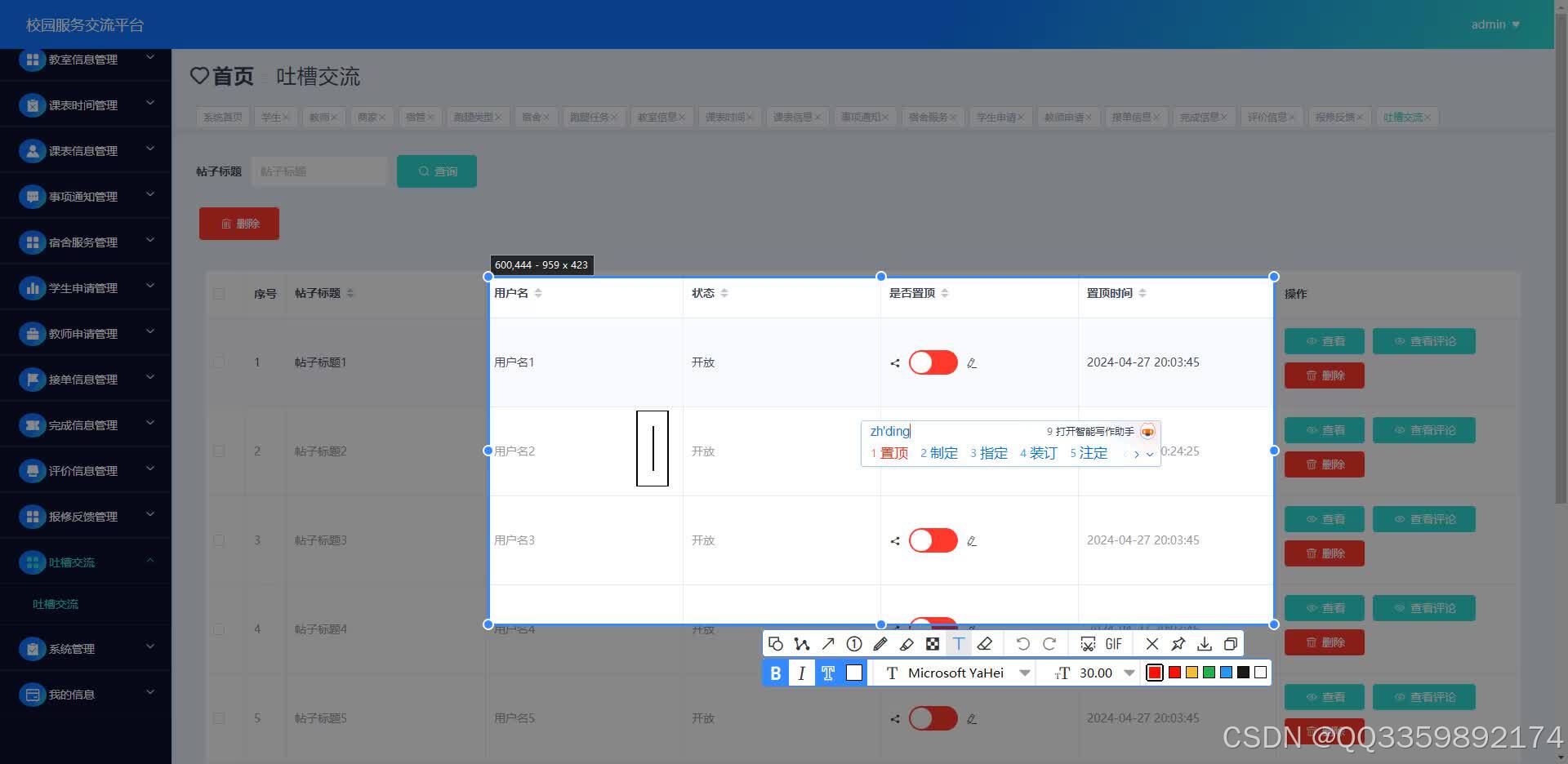
Task: Focus the 帖子标题 search input
Action: coord(319,171)
